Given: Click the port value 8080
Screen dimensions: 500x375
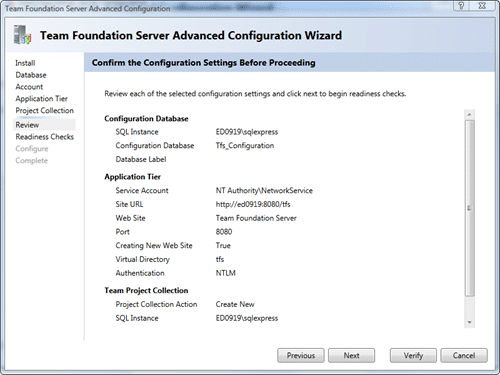Looking at the screenshot, I should click(224, 232).
